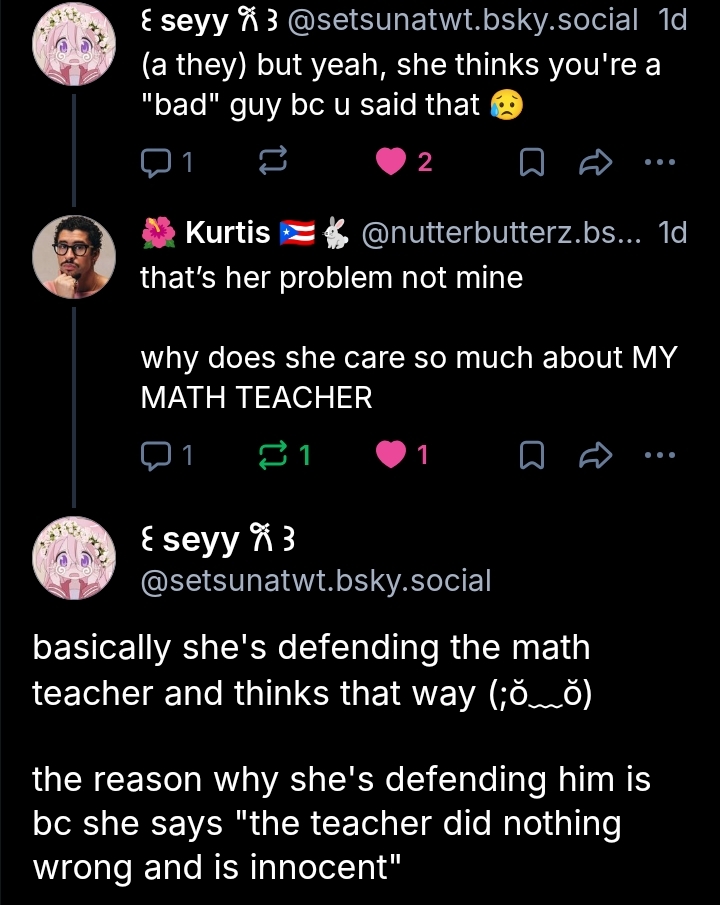Share seyy's top post
Screen dimensions: 720x905
pyautogui.click(x=596, y=162)
